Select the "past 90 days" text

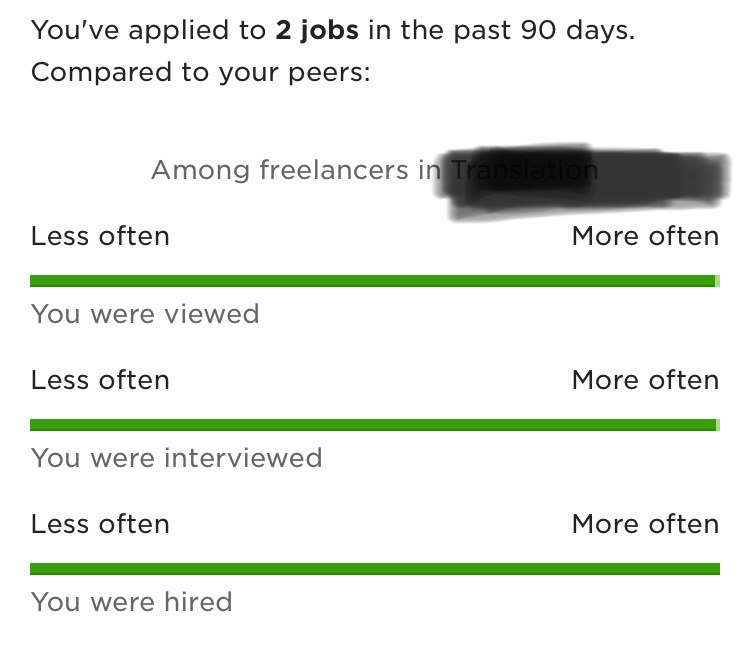[544, 30]
